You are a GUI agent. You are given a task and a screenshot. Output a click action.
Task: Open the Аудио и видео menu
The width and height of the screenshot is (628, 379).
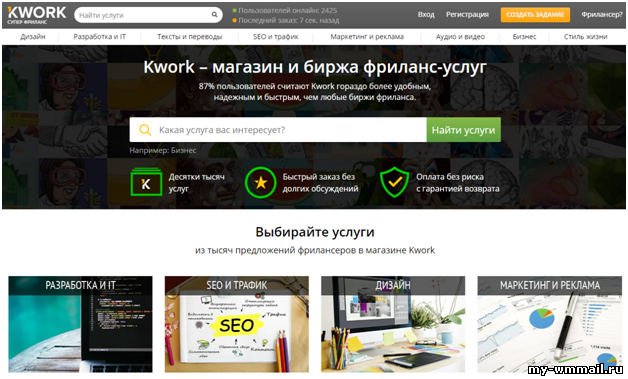click(460, 36)
